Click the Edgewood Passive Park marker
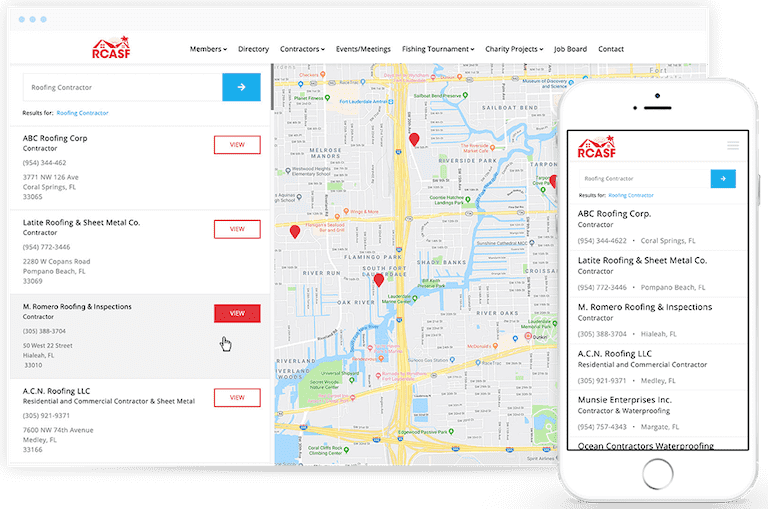Viewport: 768px width, 509px height. [451, 432]
